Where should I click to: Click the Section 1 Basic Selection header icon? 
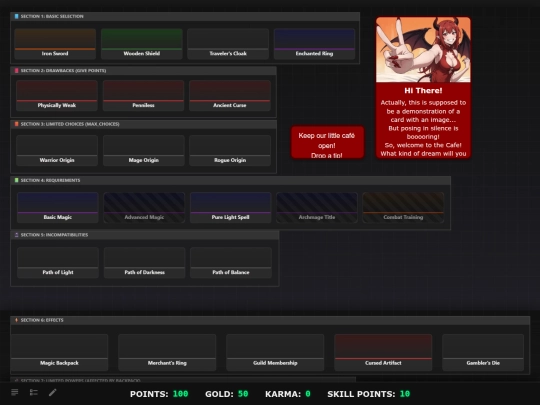16,16
